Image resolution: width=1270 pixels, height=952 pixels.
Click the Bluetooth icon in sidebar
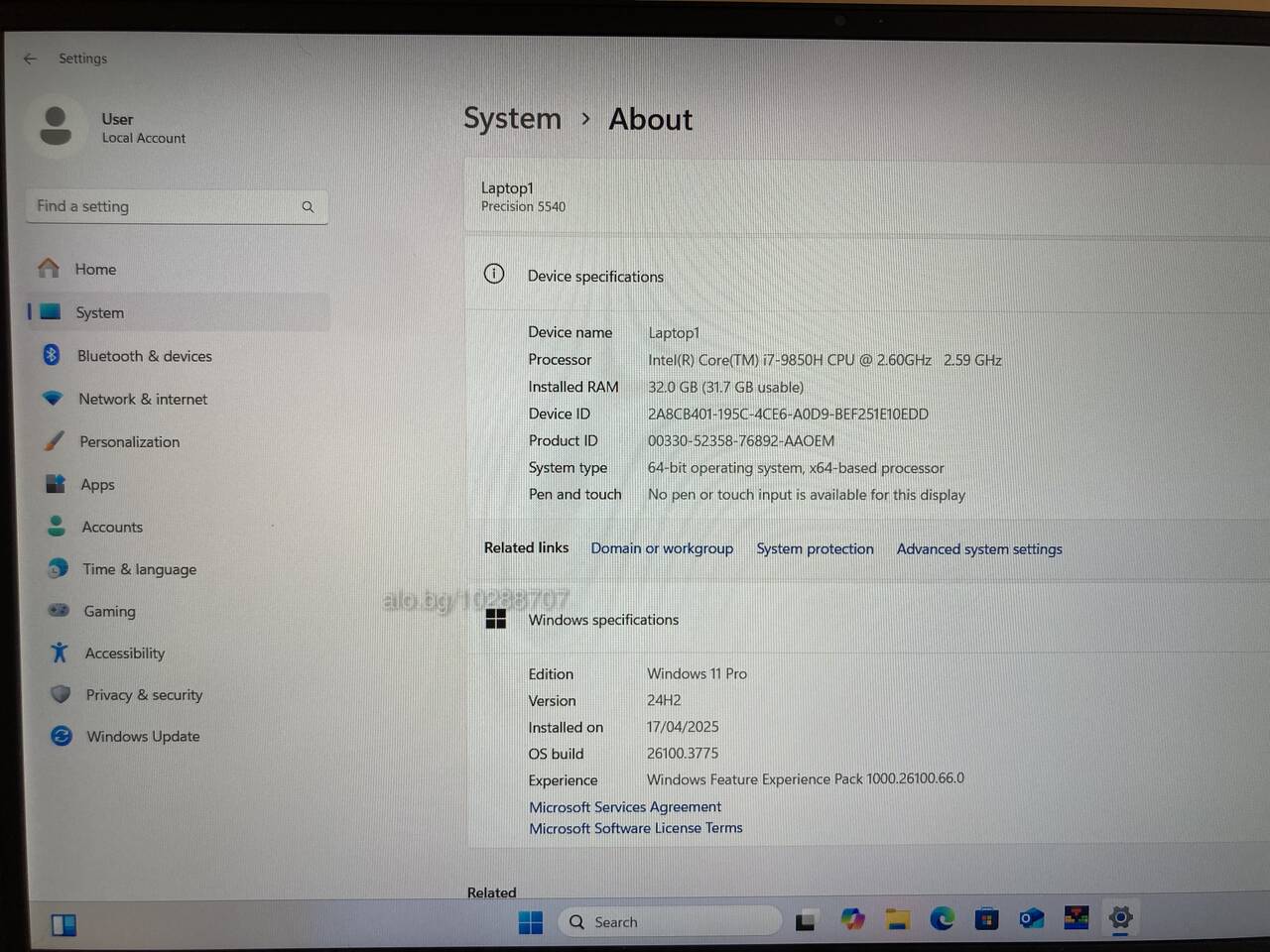pyautogui.click(x=52, y=354)
